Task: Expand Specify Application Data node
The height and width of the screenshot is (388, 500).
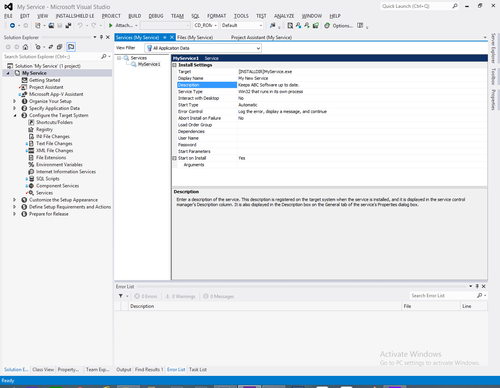Action: click(14, 108)
